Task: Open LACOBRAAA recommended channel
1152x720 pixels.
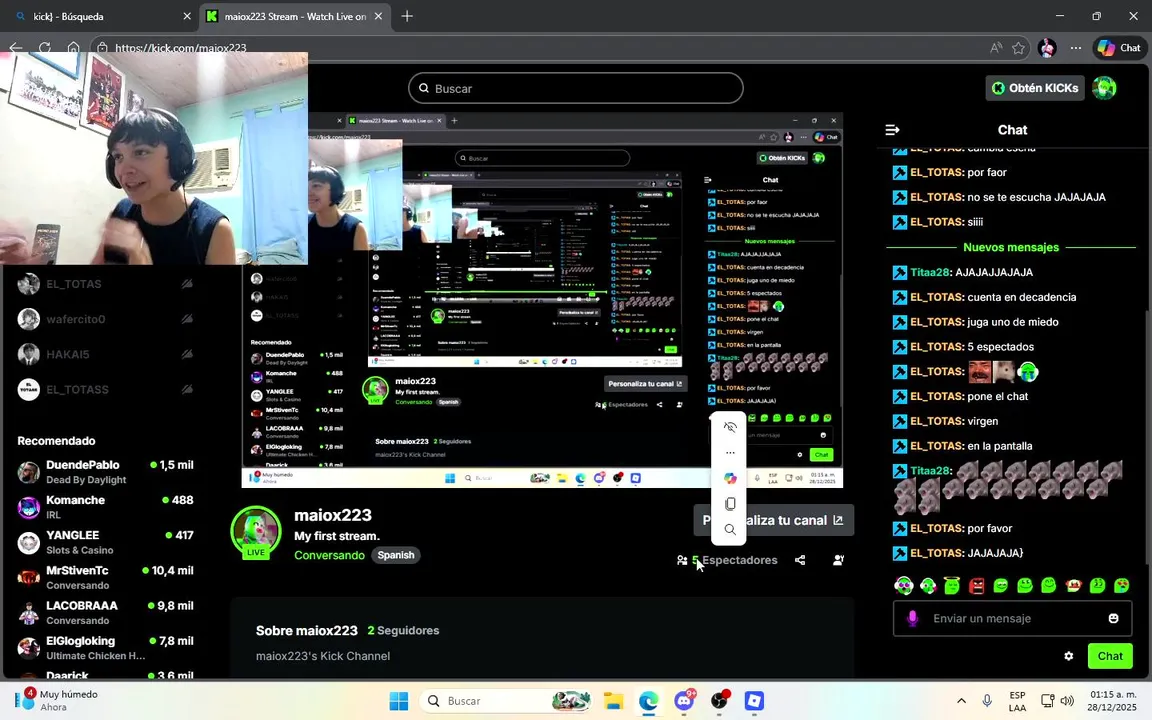Action: click(x=105, y=613)
